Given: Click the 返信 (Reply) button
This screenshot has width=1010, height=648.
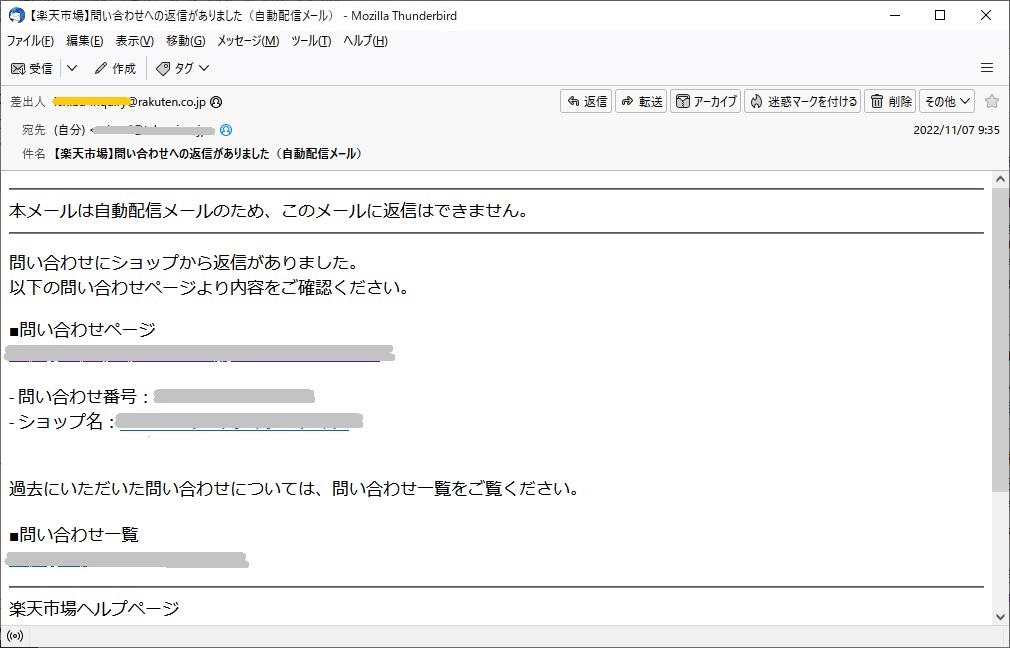Looking at the screenshot, I should point(586,101).
